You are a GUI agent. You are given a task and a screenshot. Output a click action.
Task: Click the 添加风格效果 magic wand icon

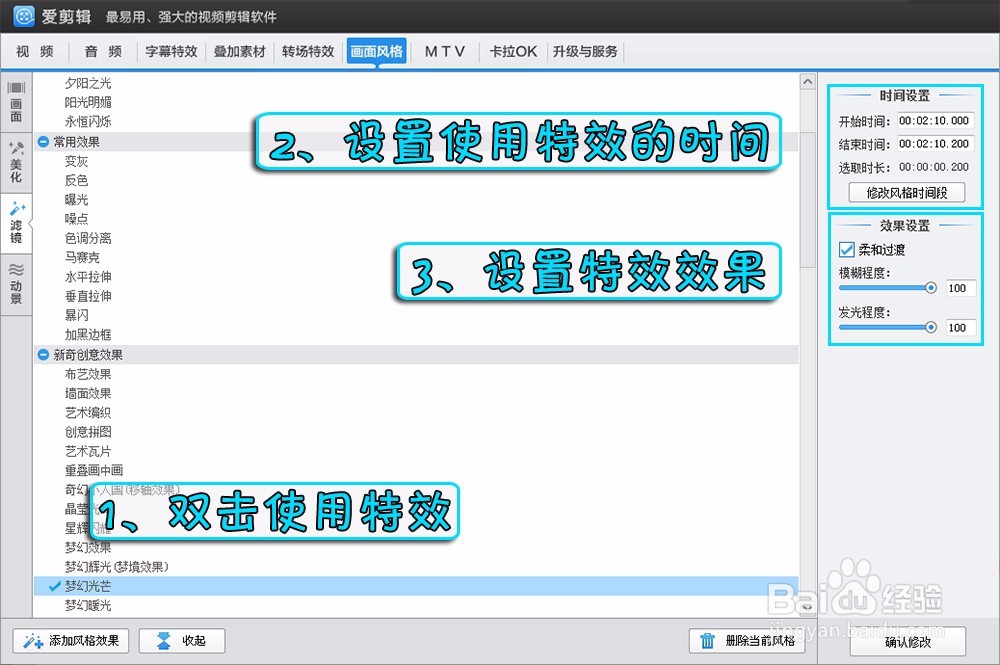(x=33, y=641)
